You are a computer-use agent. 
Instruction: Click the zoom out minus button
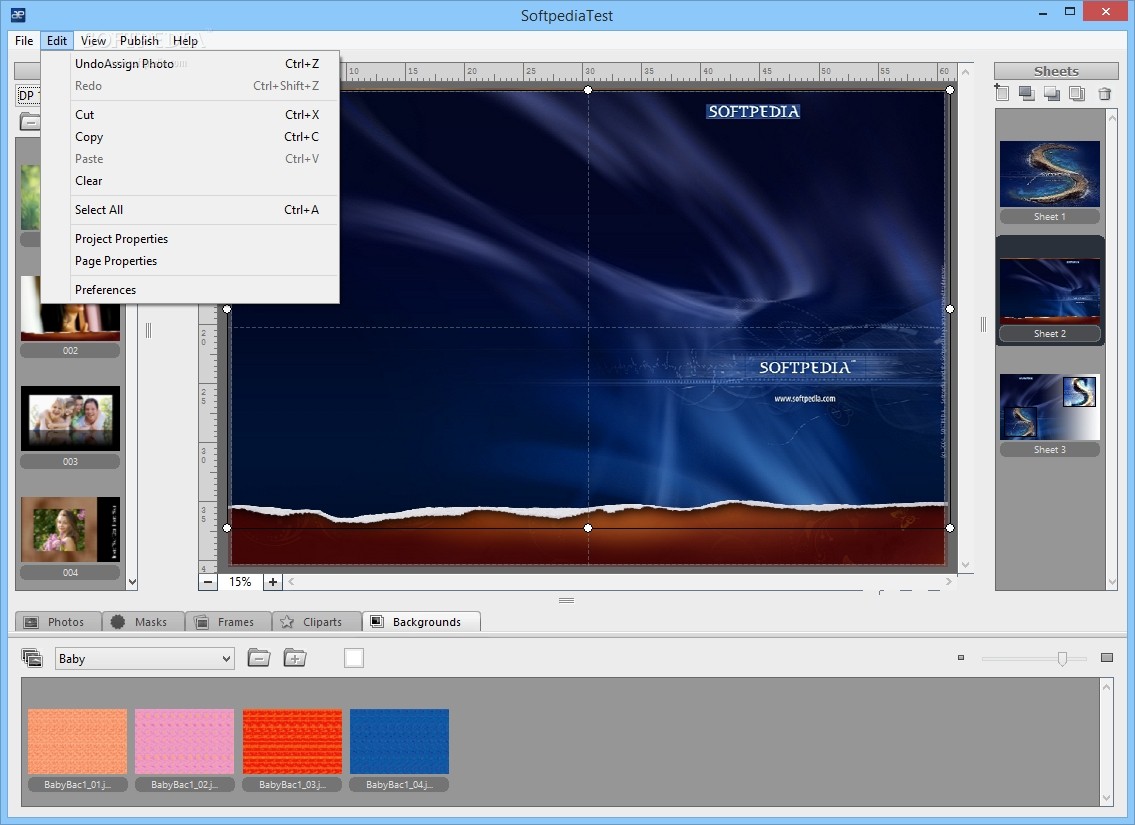[x=208, y=582]
